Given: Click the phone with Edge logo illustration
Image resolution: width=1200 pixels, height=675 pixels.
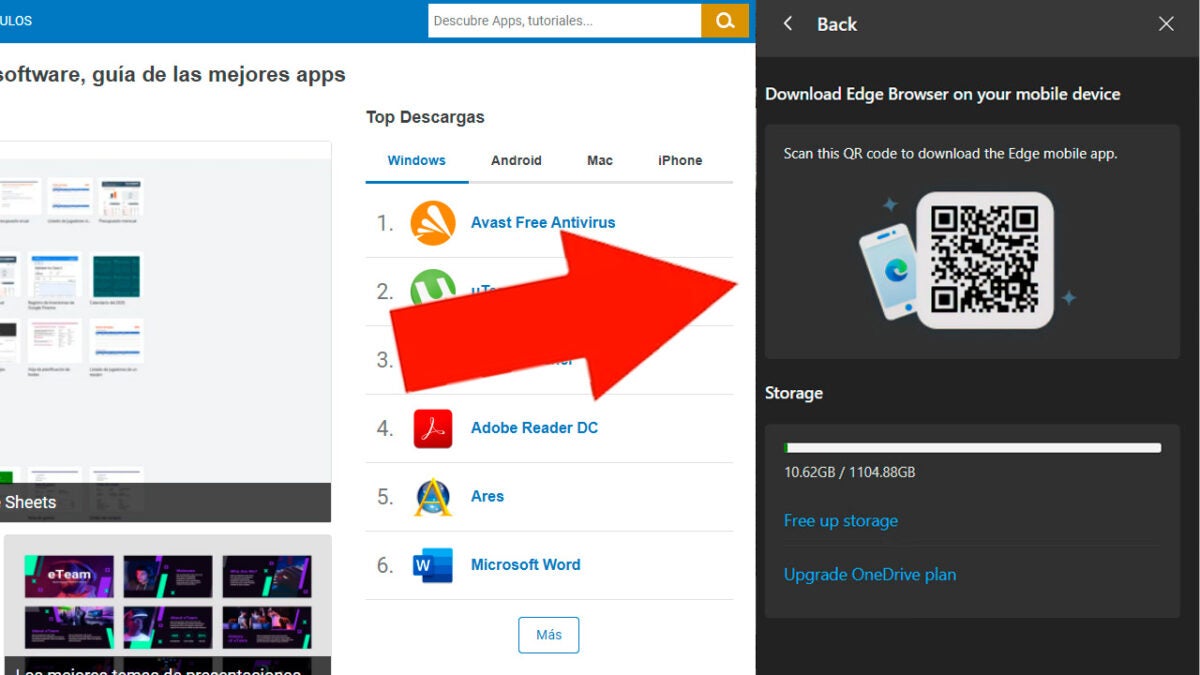Looking at the screenshot, I should pyautogui.click(x=889, y=272).
